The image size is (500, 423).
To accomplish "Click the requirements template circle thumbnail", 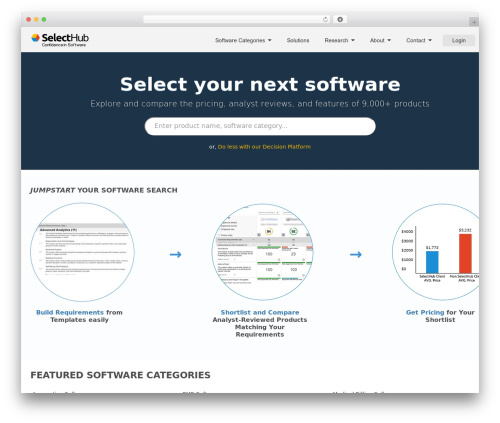I will [x=82, y=252].
